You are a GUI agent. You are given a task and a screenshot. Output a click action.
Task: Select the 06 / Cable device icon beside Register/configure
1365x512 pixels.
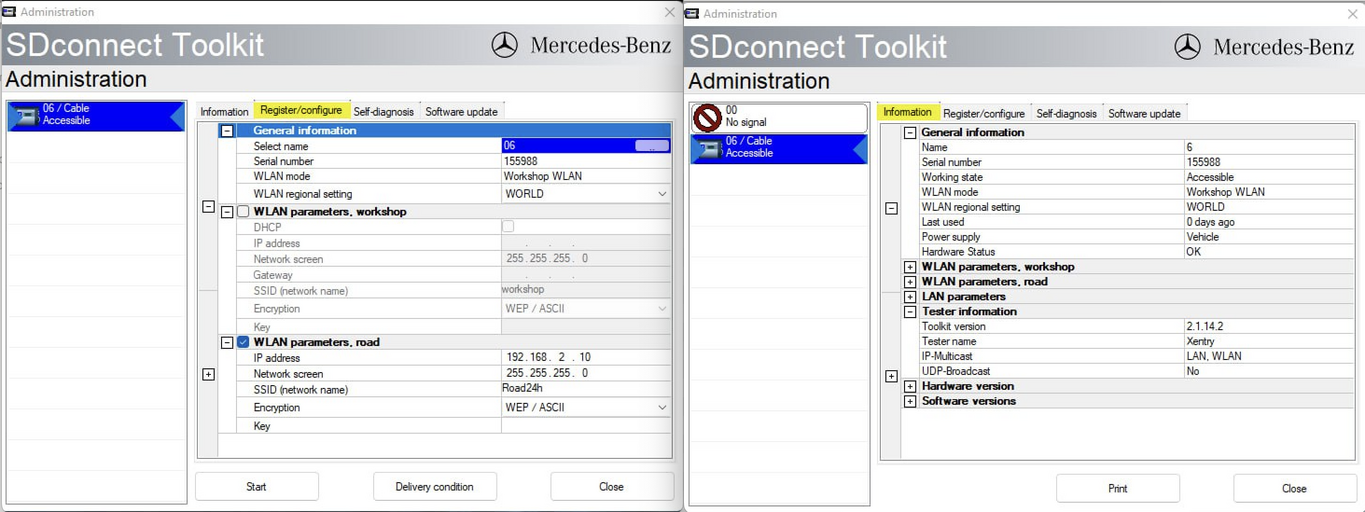click(x=25, y=116)
